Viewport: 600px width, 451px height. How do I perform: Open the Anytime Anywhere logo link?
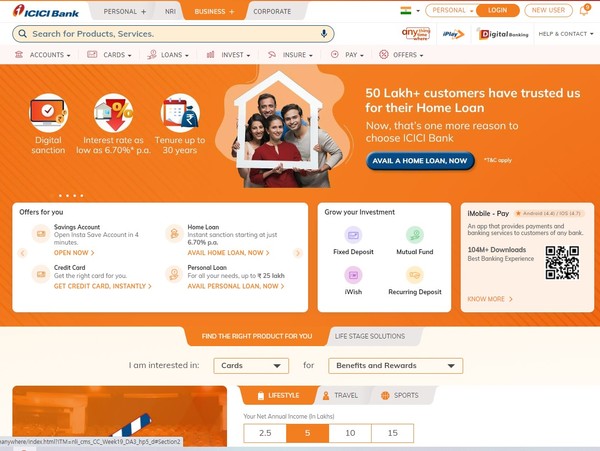[x=416, y=34]
